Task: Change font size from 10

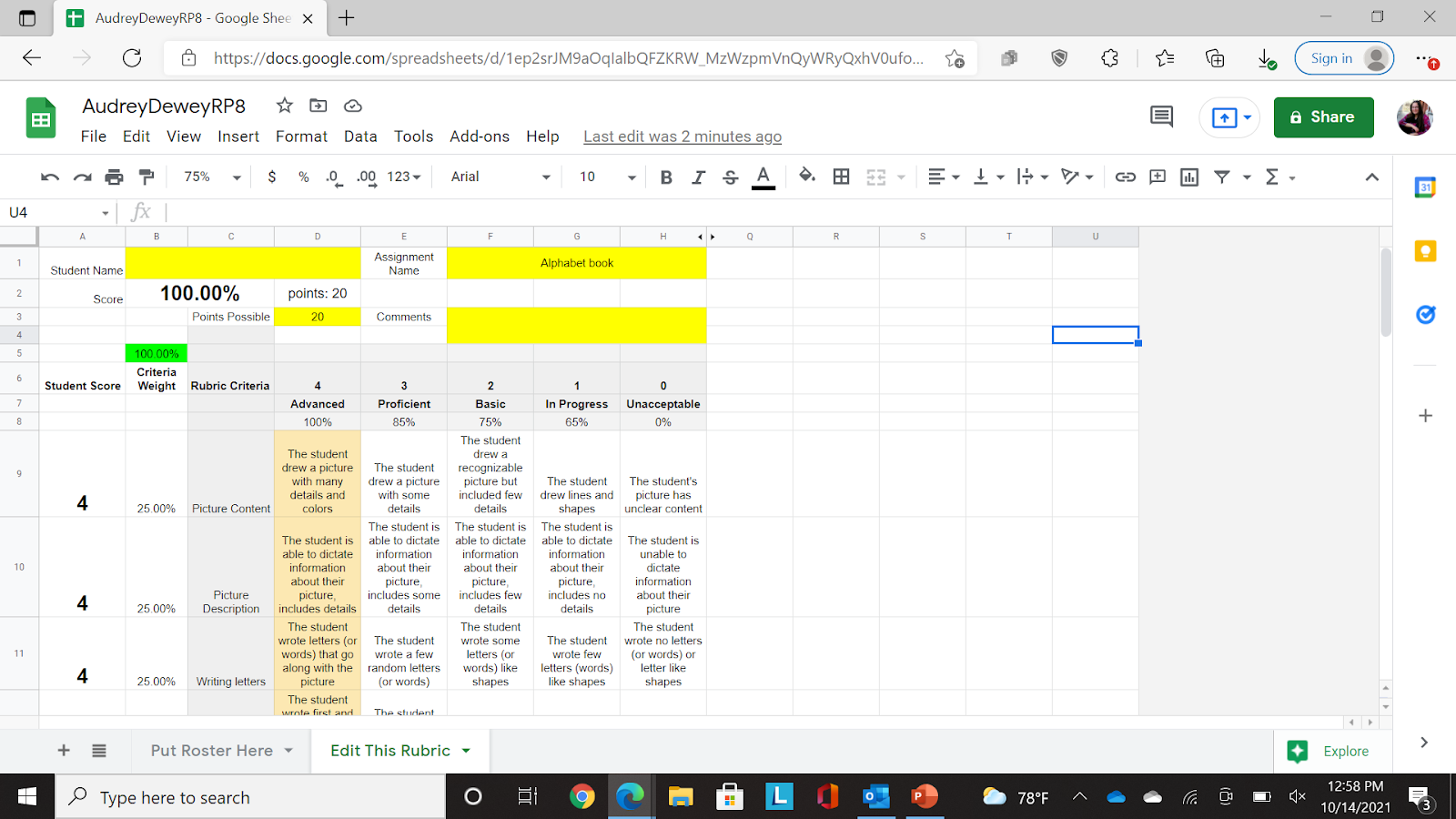Action: coord(607,177)
